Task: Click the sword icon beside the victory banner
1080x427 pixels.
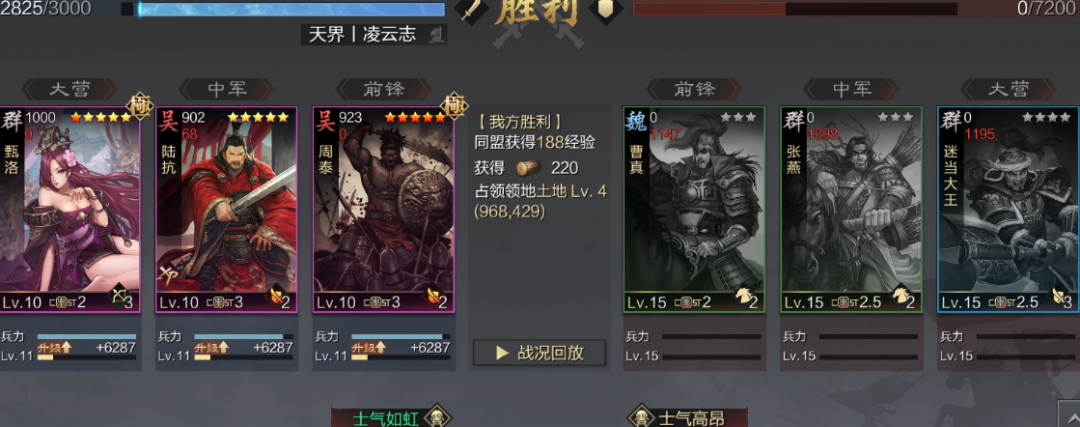Action: pyautogui.click(x=472, y=10)
